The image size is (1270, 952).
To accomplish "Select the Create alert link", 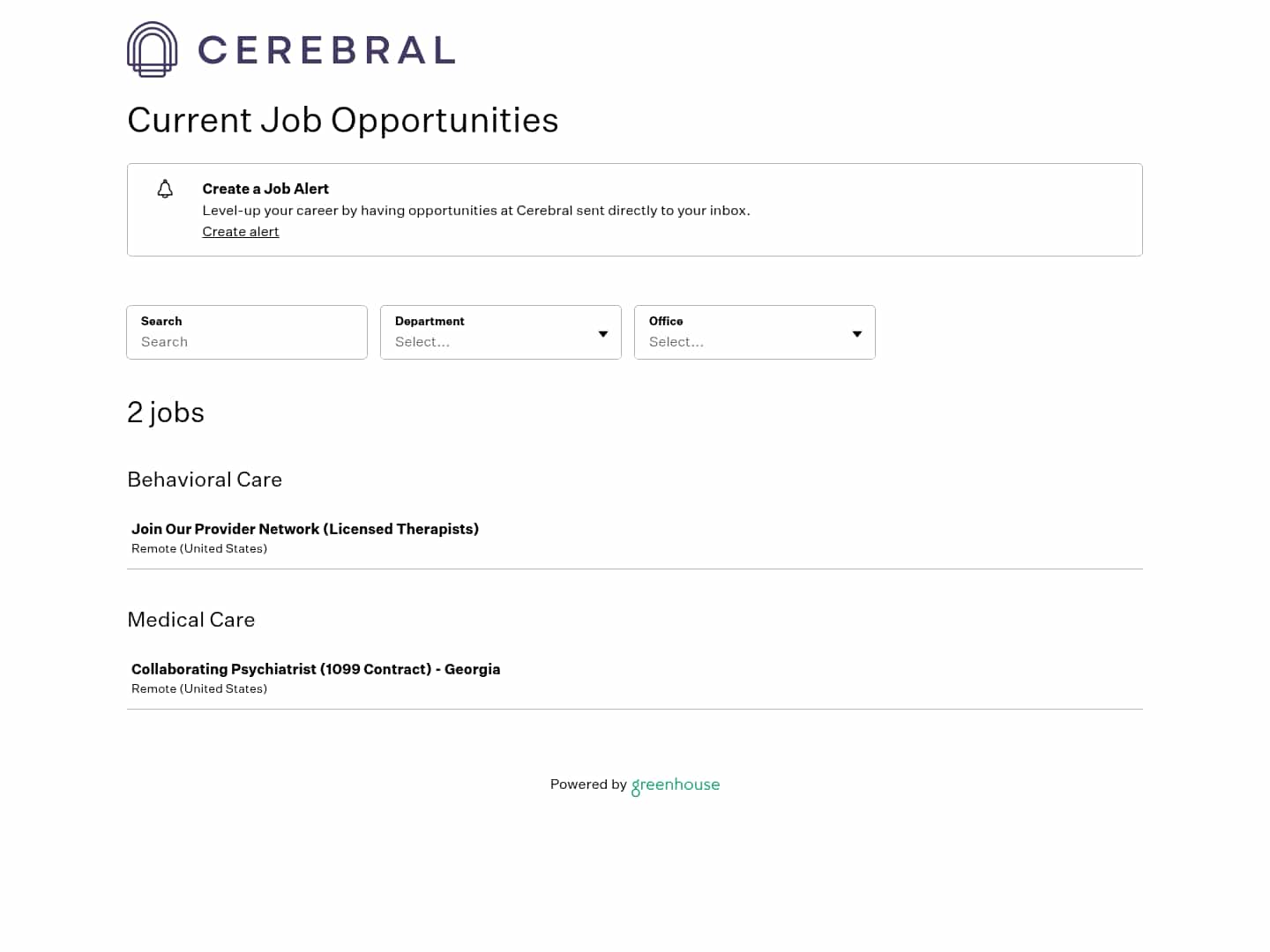I will (240, 231).
